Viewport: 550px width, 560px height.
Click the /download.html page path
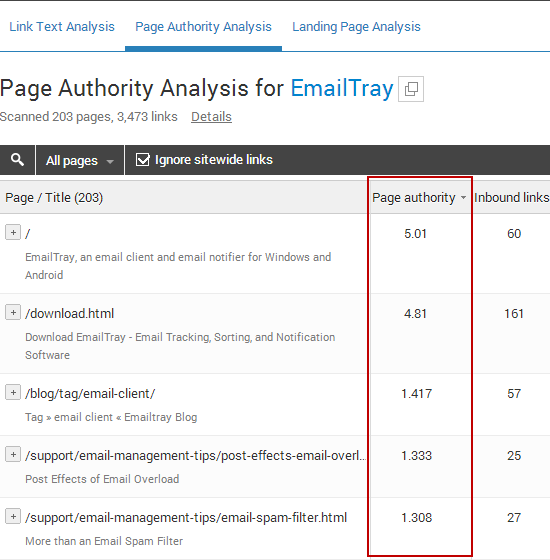coord(70,314)
